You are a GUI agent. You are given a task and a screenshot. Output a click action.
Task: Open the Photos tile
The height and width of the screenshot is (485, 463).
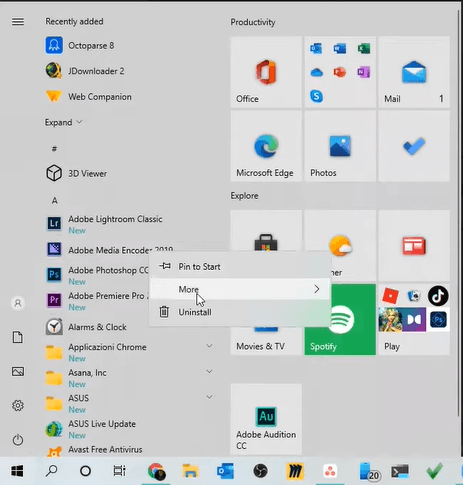pyautogui.click(x=340, y=146)
